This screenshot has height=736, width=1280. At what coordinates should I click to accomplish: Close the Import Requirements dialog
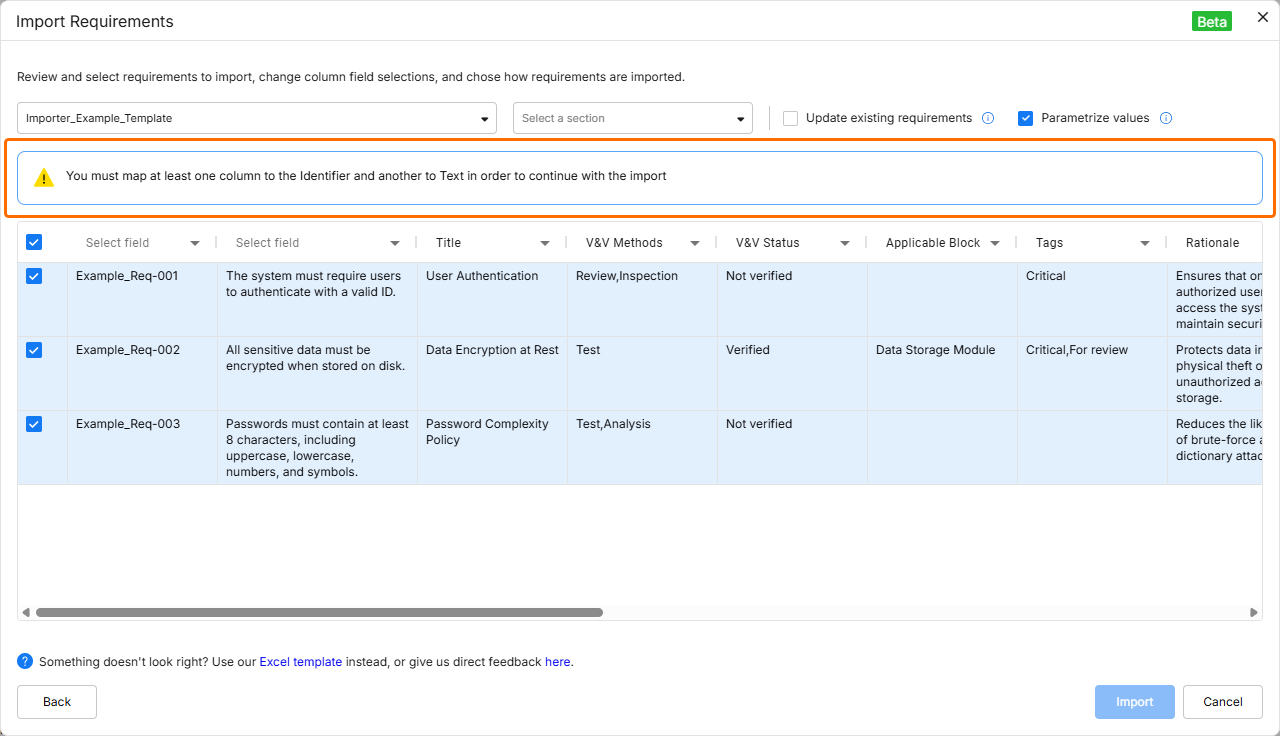1262,17
